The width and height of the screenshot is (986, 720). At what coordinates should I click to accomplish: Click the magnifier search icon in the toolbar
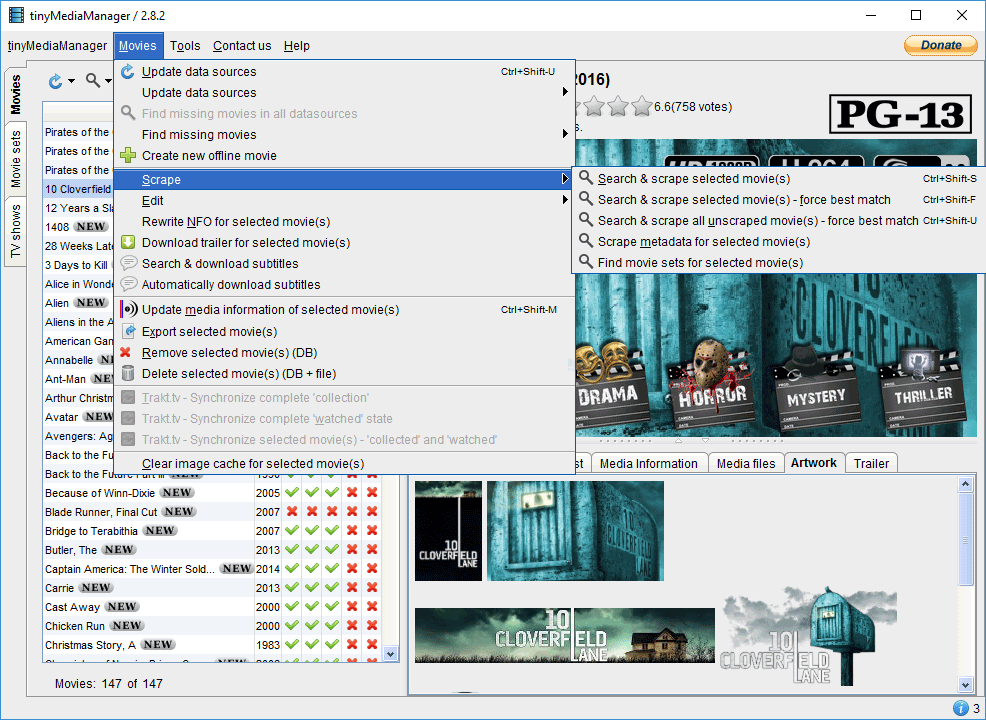point(92,81)
